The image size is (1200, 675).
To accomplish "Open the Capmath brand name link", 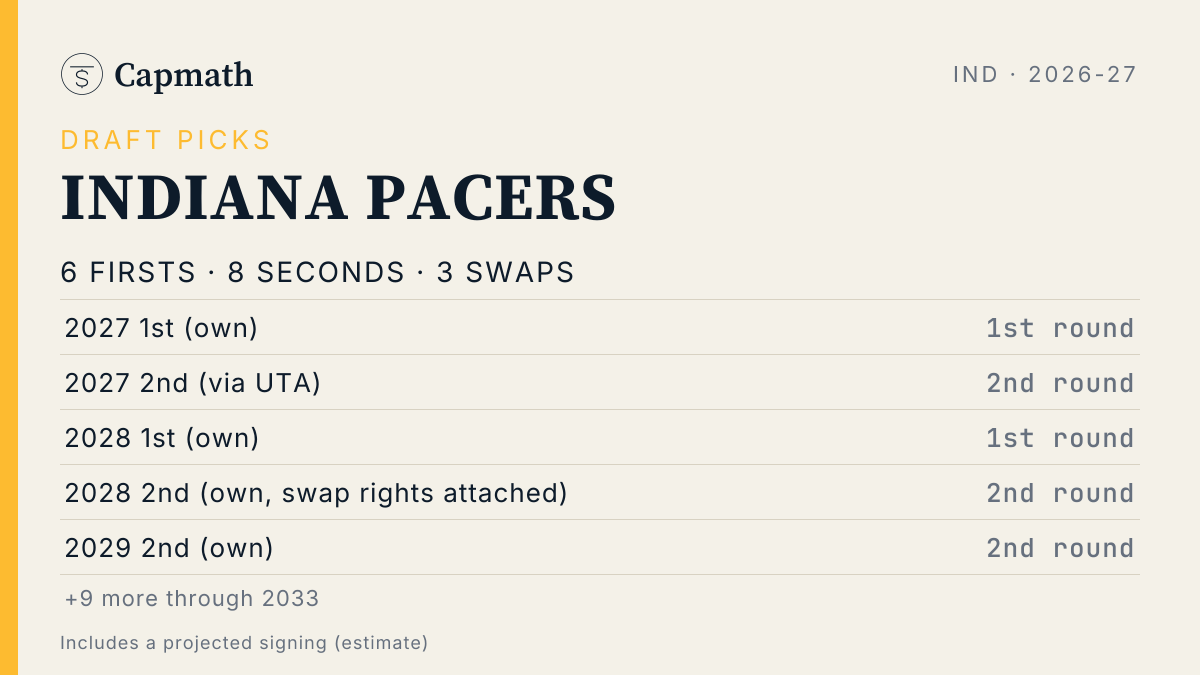I will 184,75.
